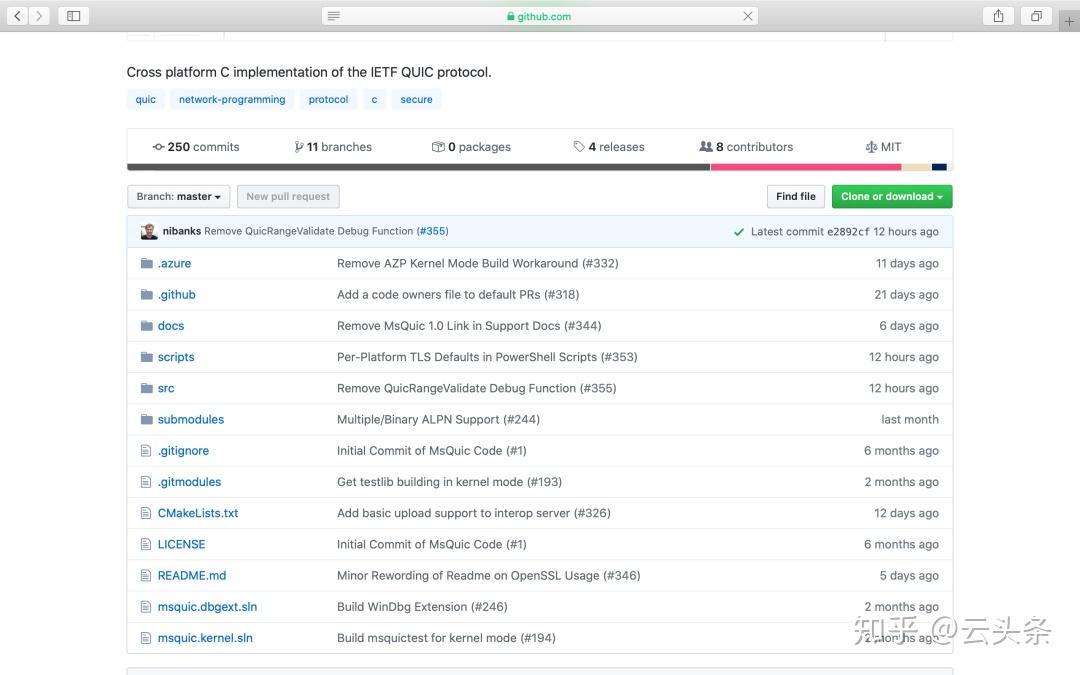Open the 8 contributors tab
This screenshot has height=675, width=1080.
click(746, 147)
